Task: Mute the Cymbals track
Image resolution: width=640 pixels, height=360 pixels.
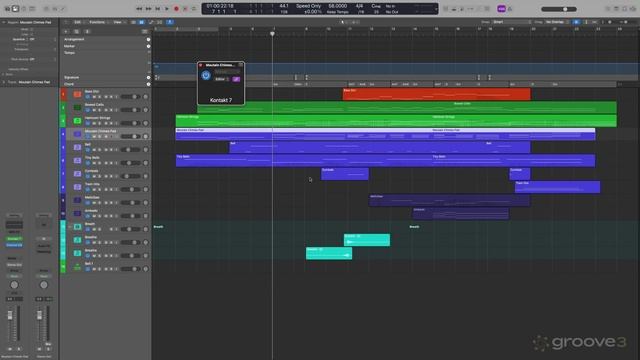Action: pyautogui.click(x=94, y=176)
